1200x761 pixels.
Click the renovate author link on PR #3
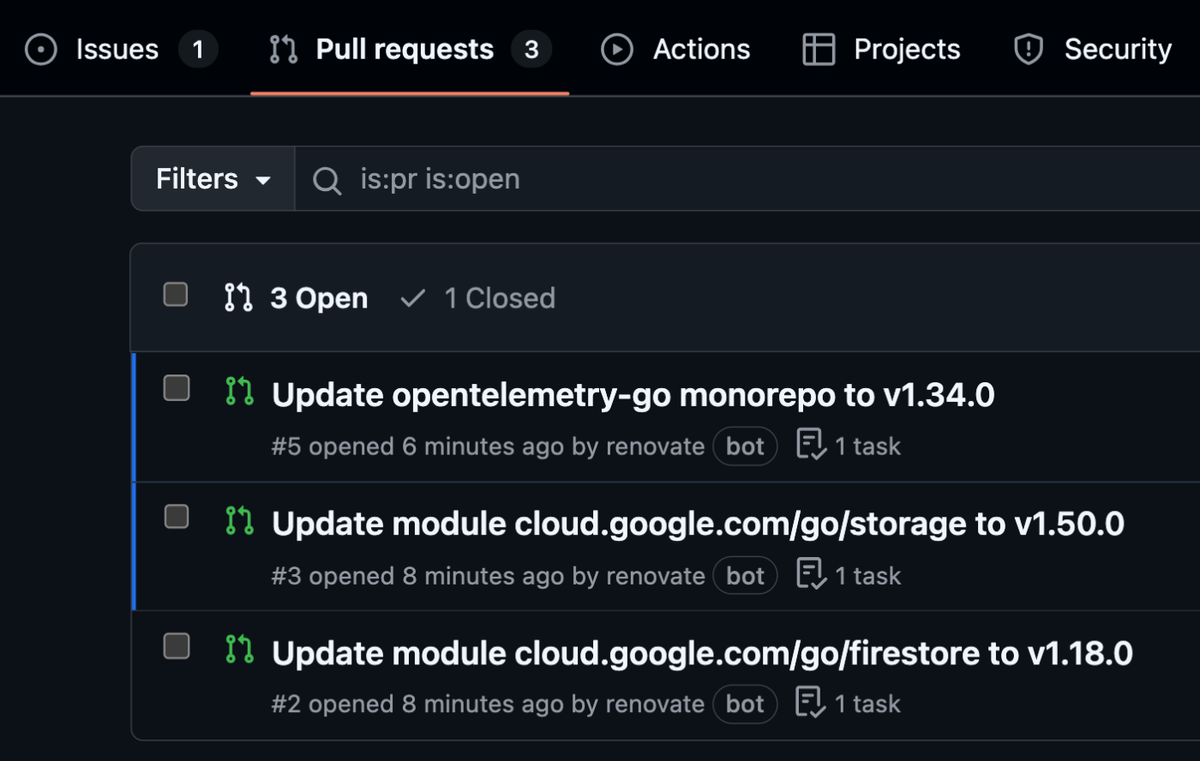655,576
